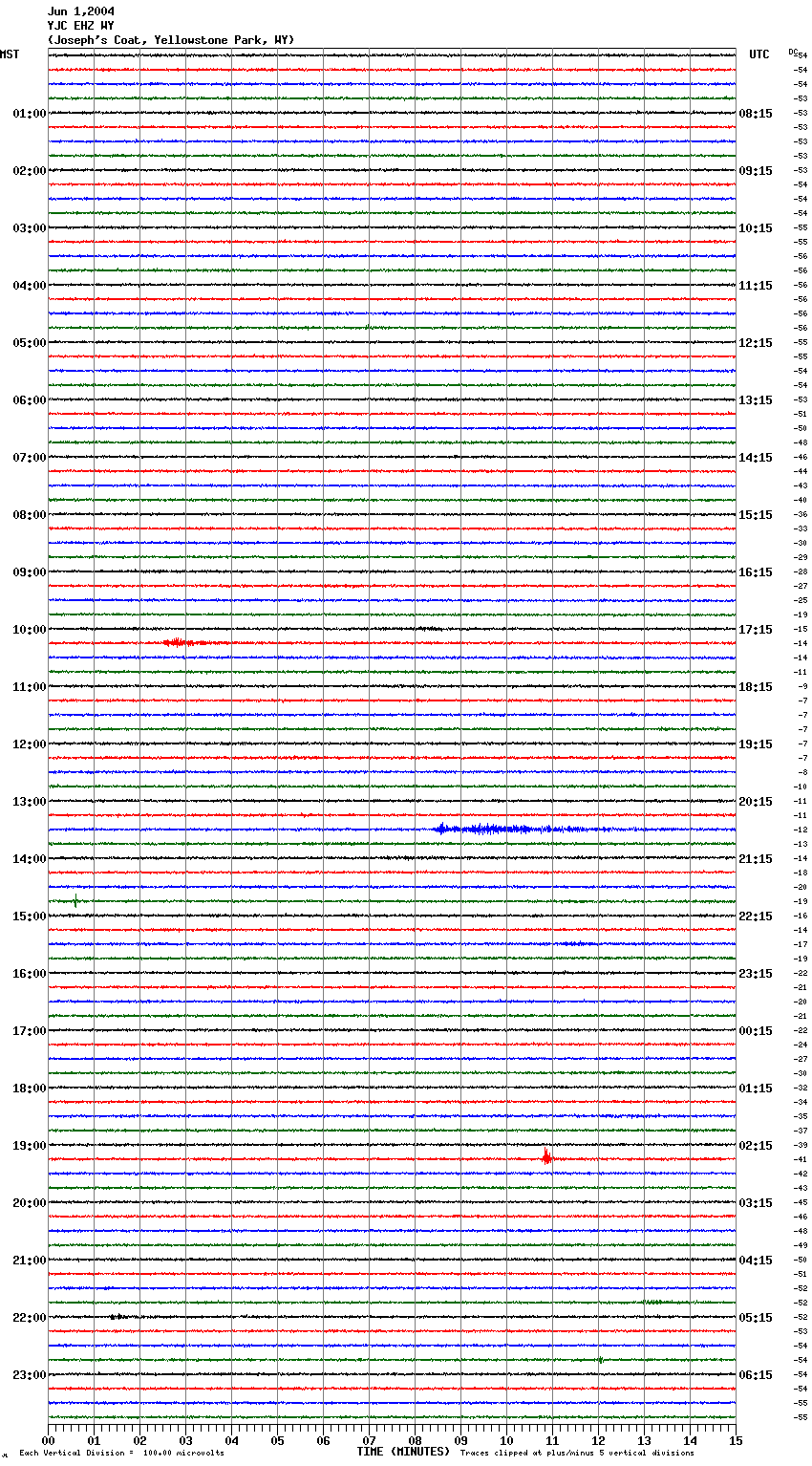Select the "08:15" UTC row label
Screen dimensions: 812x1466
tap(756, 114)
